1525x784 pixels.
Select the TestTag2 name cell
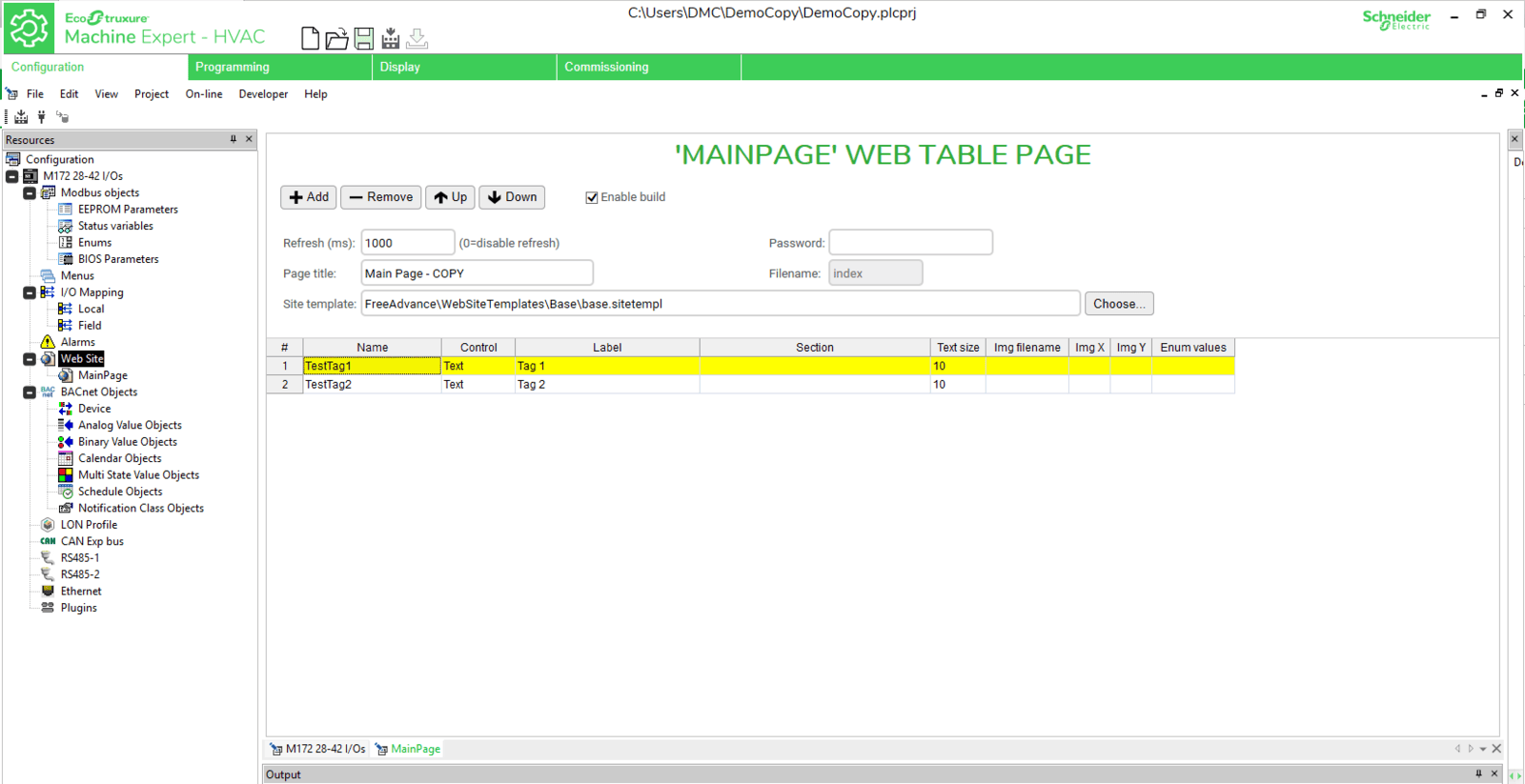pos(373,385)
